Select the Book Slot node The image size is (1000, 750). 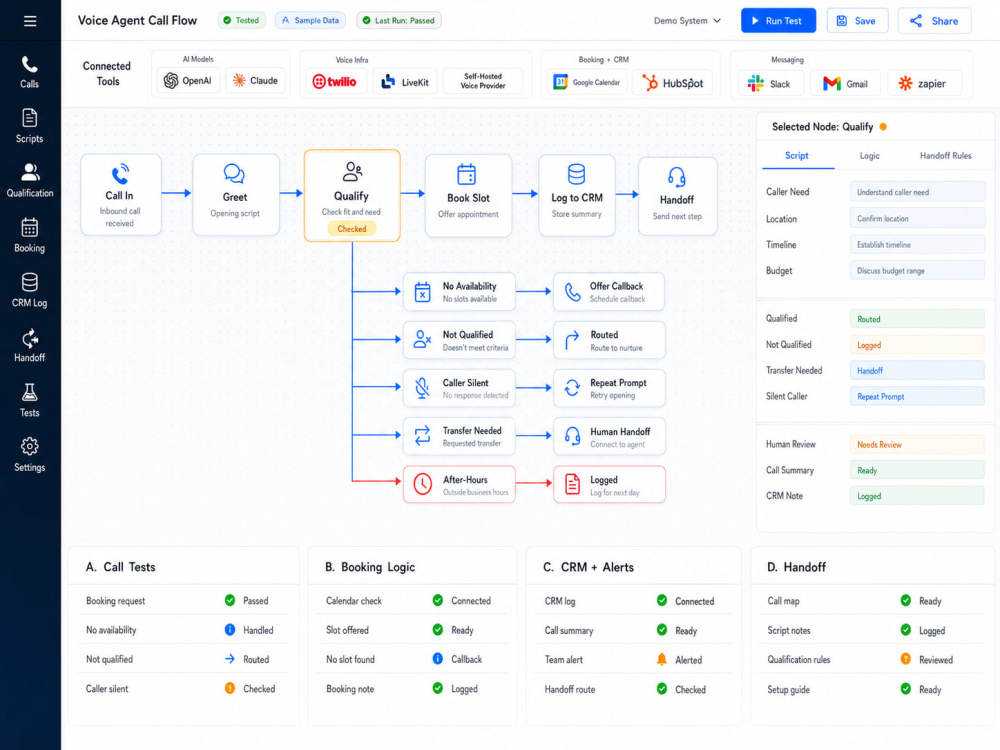[468, 195]
